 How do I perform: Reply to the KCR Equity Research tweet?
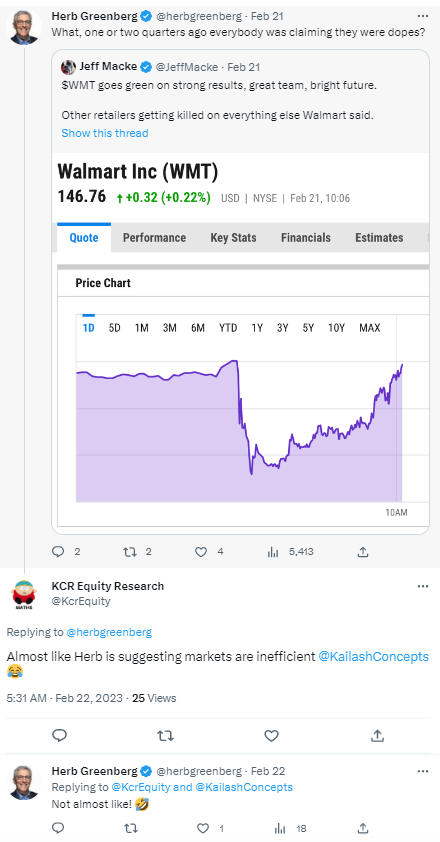60,735
